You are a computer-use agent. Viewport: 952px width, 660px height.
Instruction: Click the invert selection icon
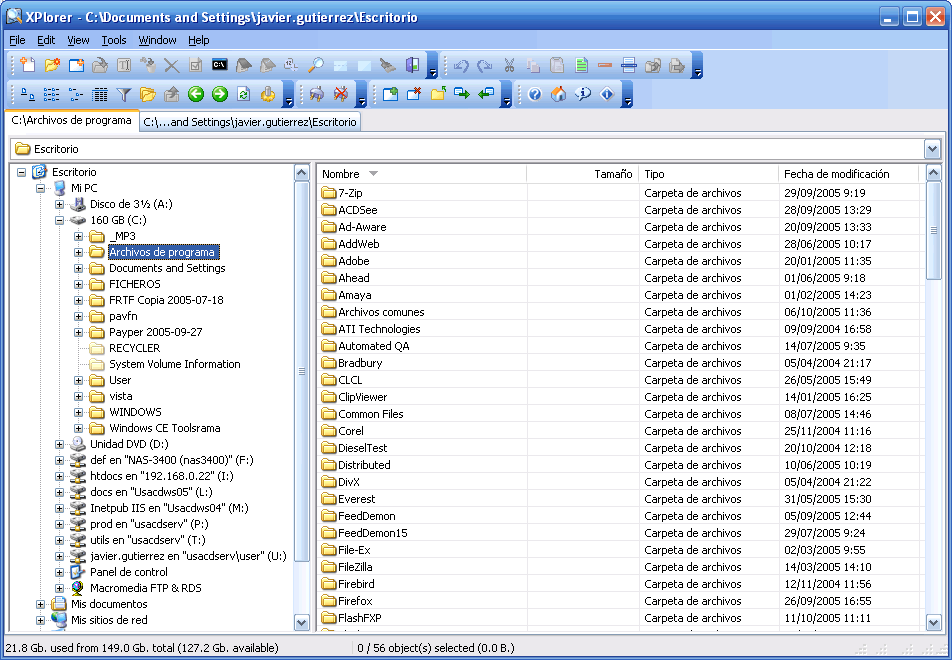(x=629, y=65)
